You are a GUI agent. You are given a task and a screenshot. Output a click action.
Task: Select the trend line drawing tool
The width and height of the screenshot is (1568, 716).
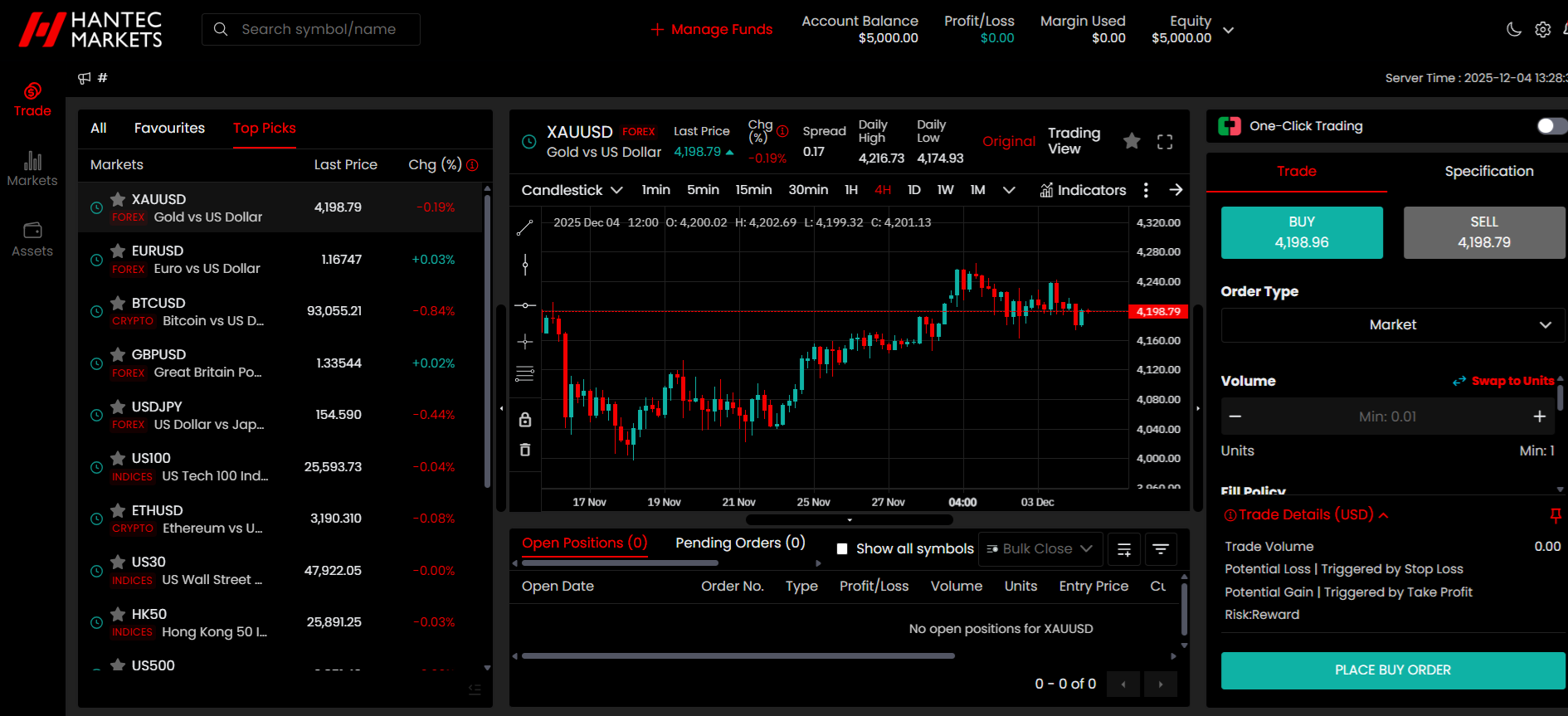click(524, 228)
